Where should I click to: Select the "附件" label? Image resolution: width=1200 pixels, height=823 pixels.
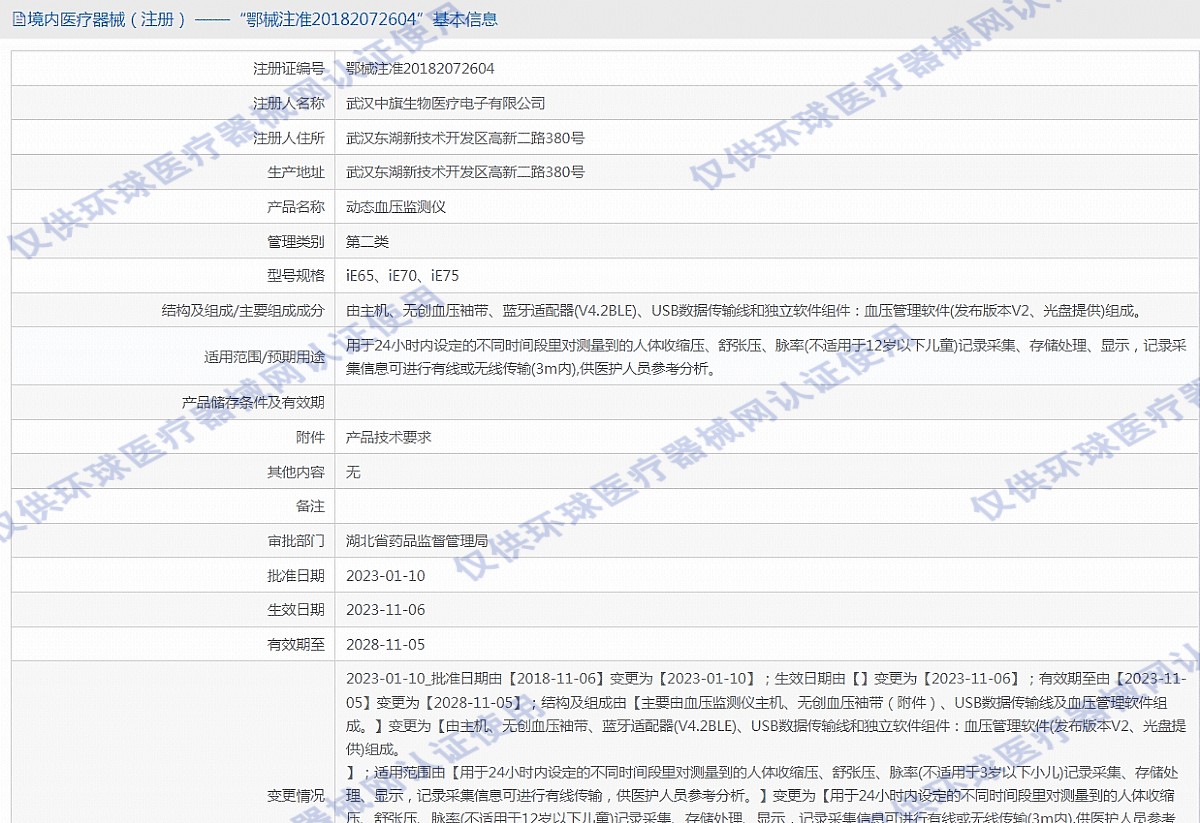(x=311, y=437)
